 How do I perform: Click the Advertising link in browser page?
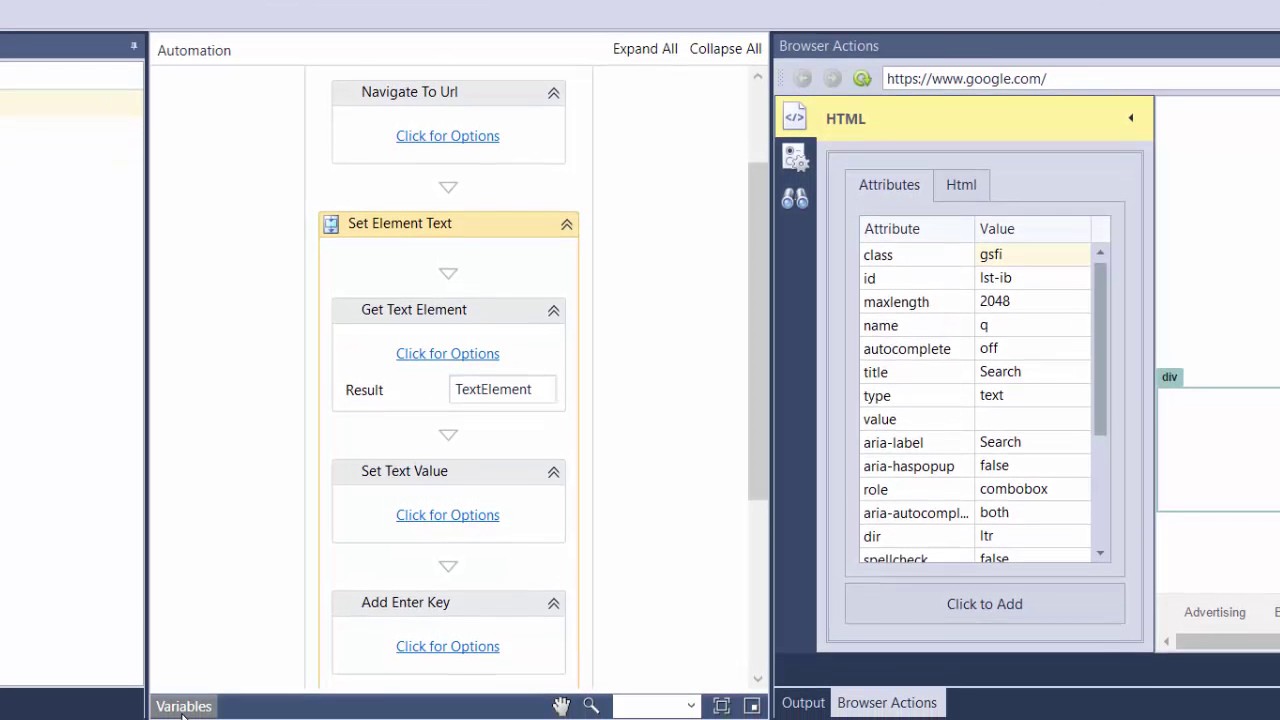coord(1215,612)
